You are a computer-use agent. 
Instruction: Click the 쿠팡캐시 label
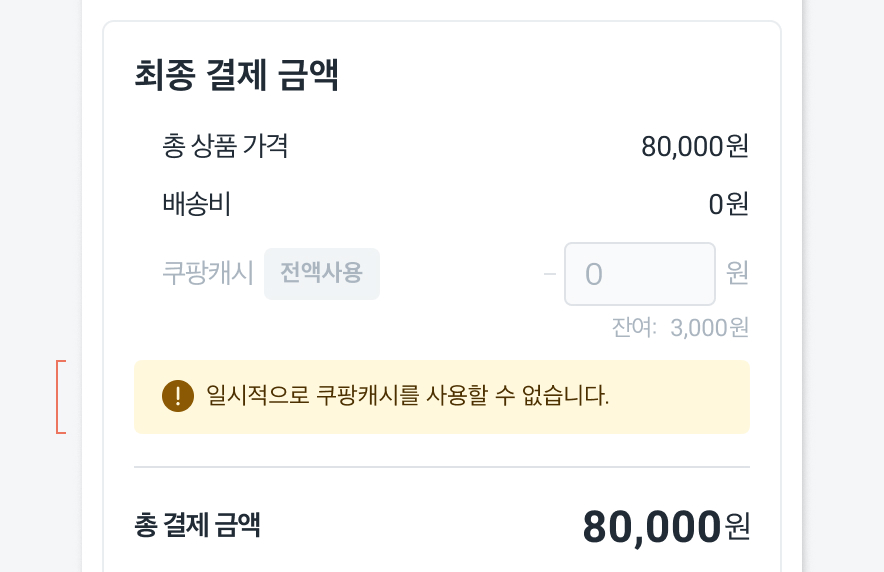[x=208, y=273]
